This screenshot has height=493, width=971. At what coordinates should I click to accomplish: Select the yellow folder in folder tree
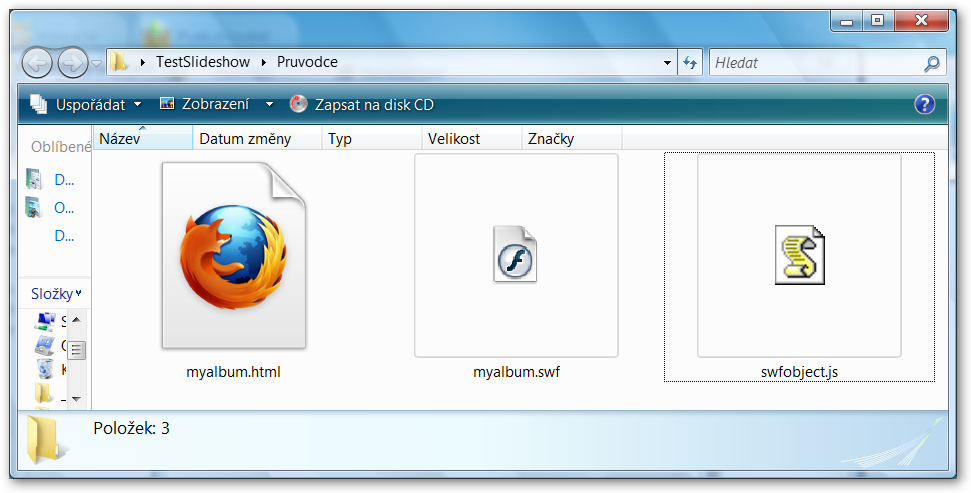(43, 393)
